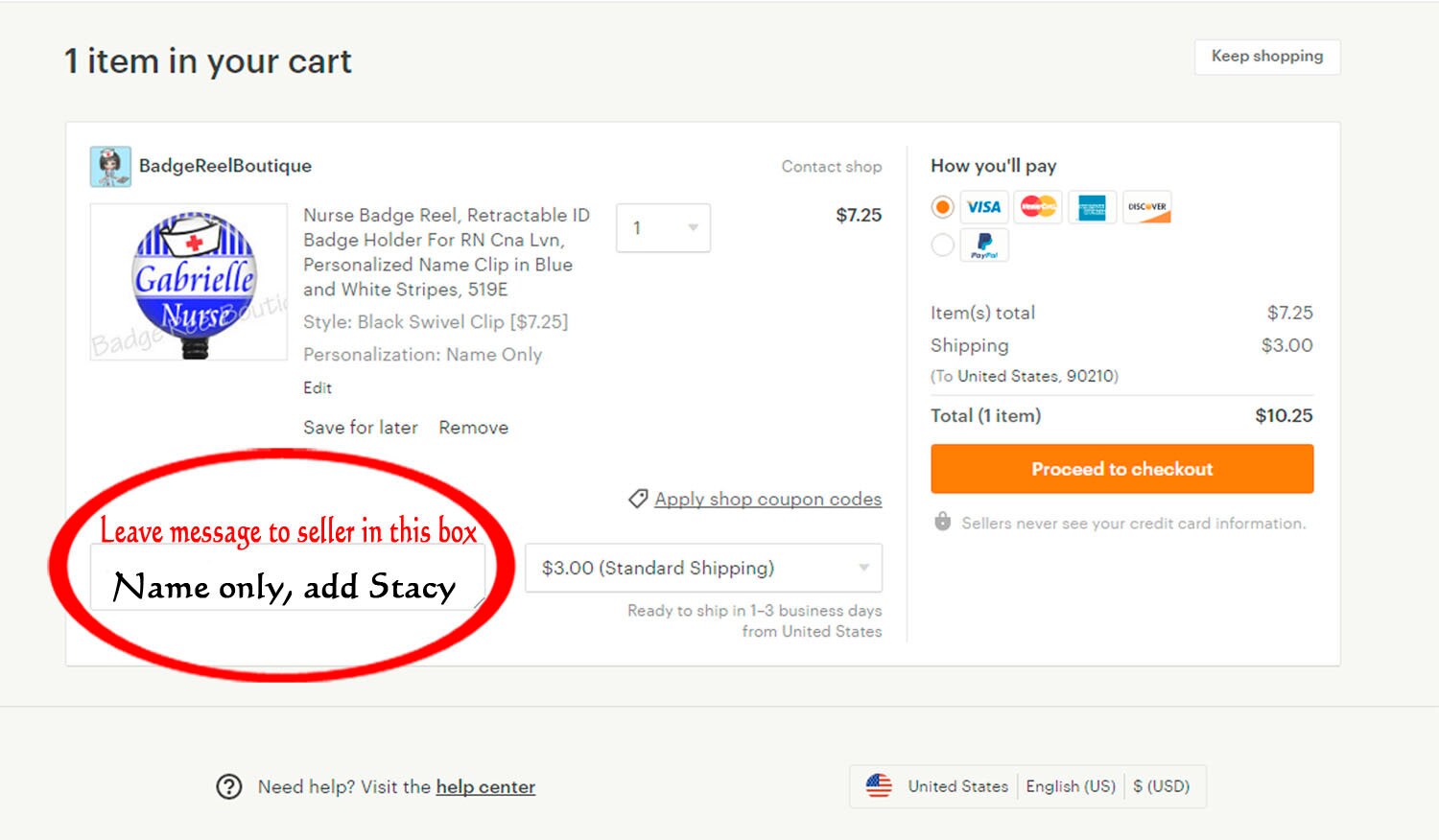Click the BadgeReelBoutique shop avatar icon
This screenshot has width=1439, height=840.
(110, 167)
